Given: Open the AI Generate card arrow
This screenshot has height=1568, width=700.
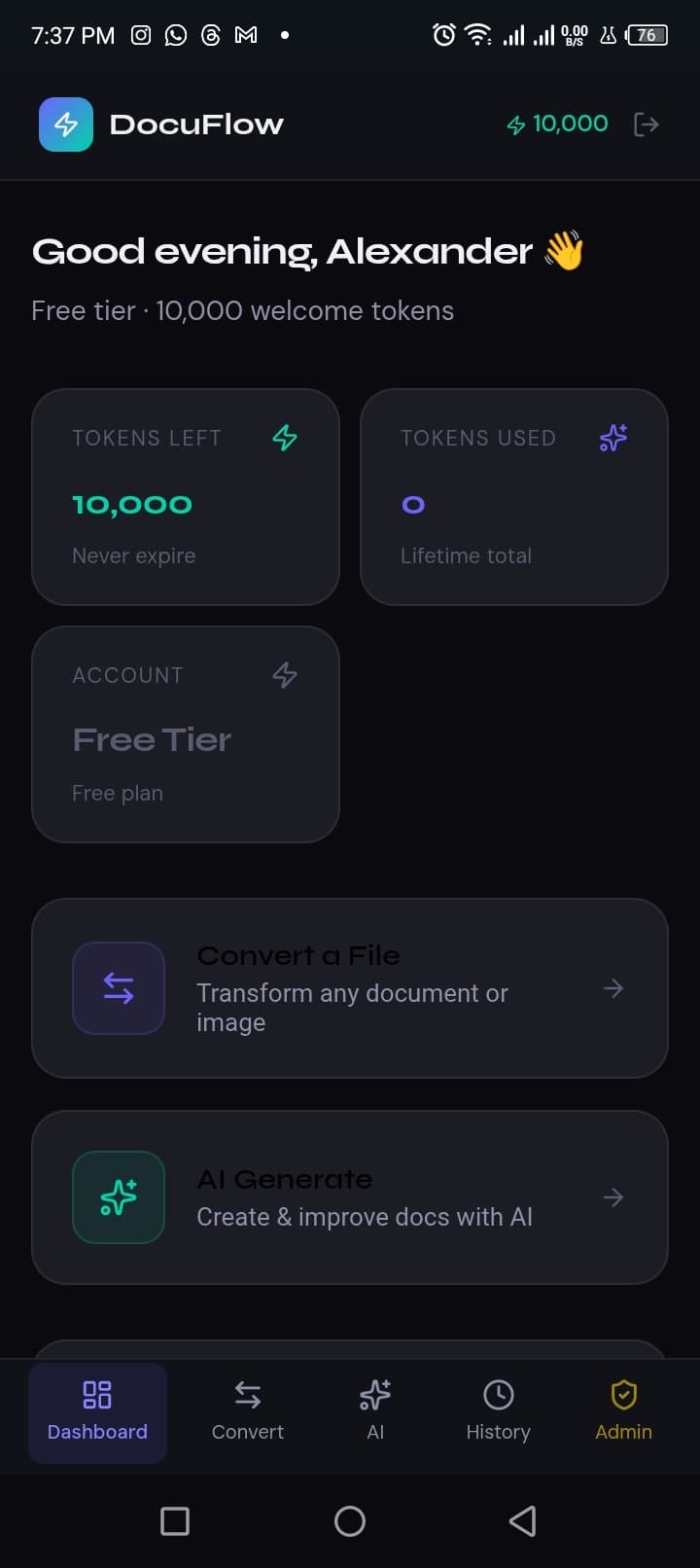Looking at the screenshot, I should (613, 1197).
